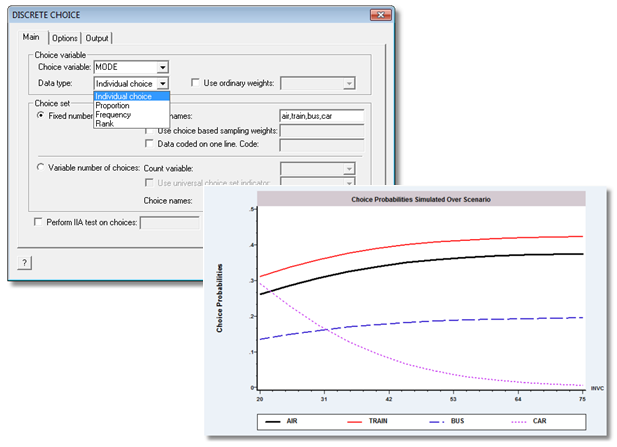
Task: Expand the Choice variable MODE dropdown
Action: coord(163,67)
